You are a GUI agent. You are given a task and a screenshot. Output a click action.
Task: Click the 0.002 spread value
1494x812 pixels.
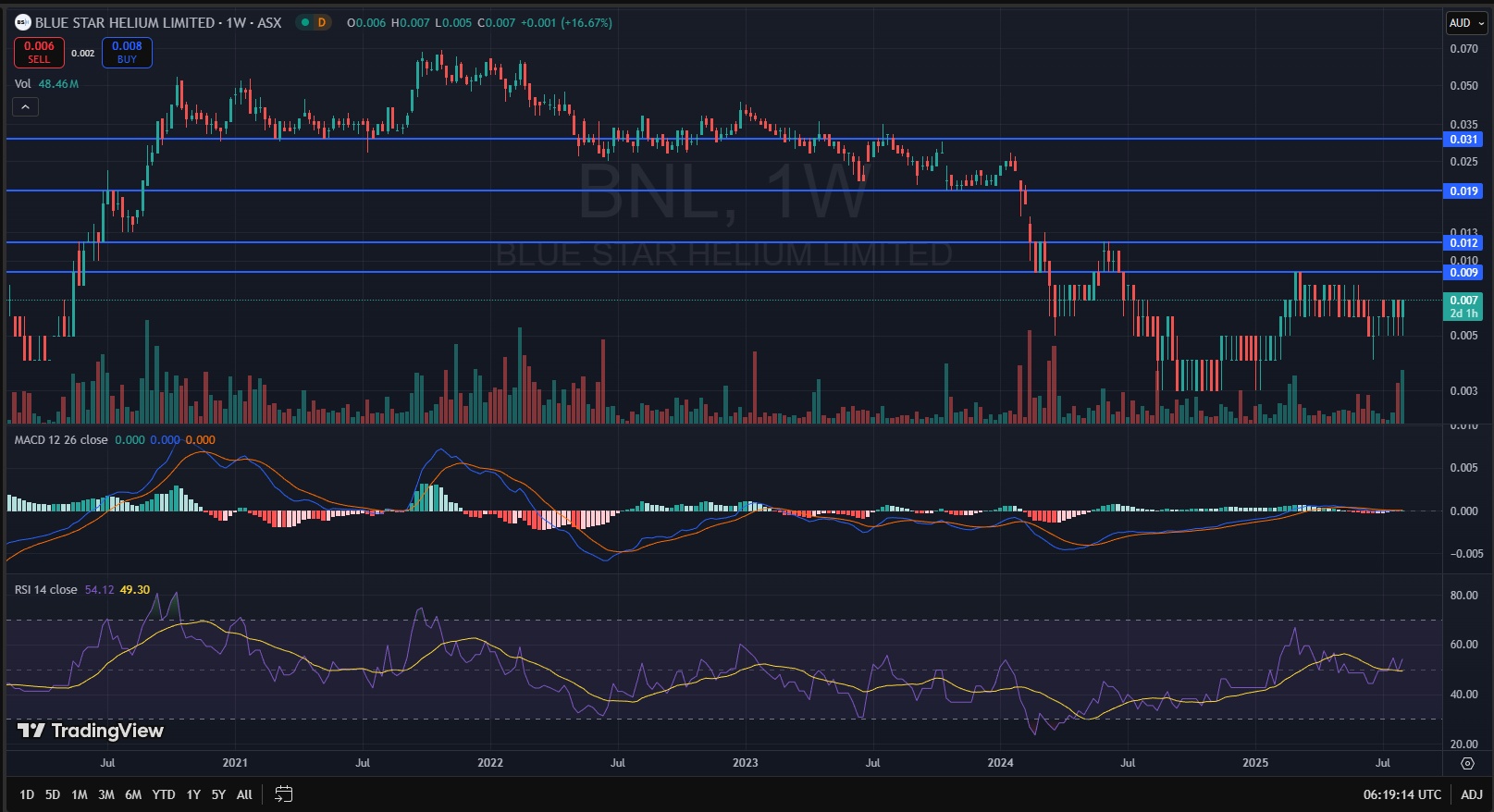point(83,54)
